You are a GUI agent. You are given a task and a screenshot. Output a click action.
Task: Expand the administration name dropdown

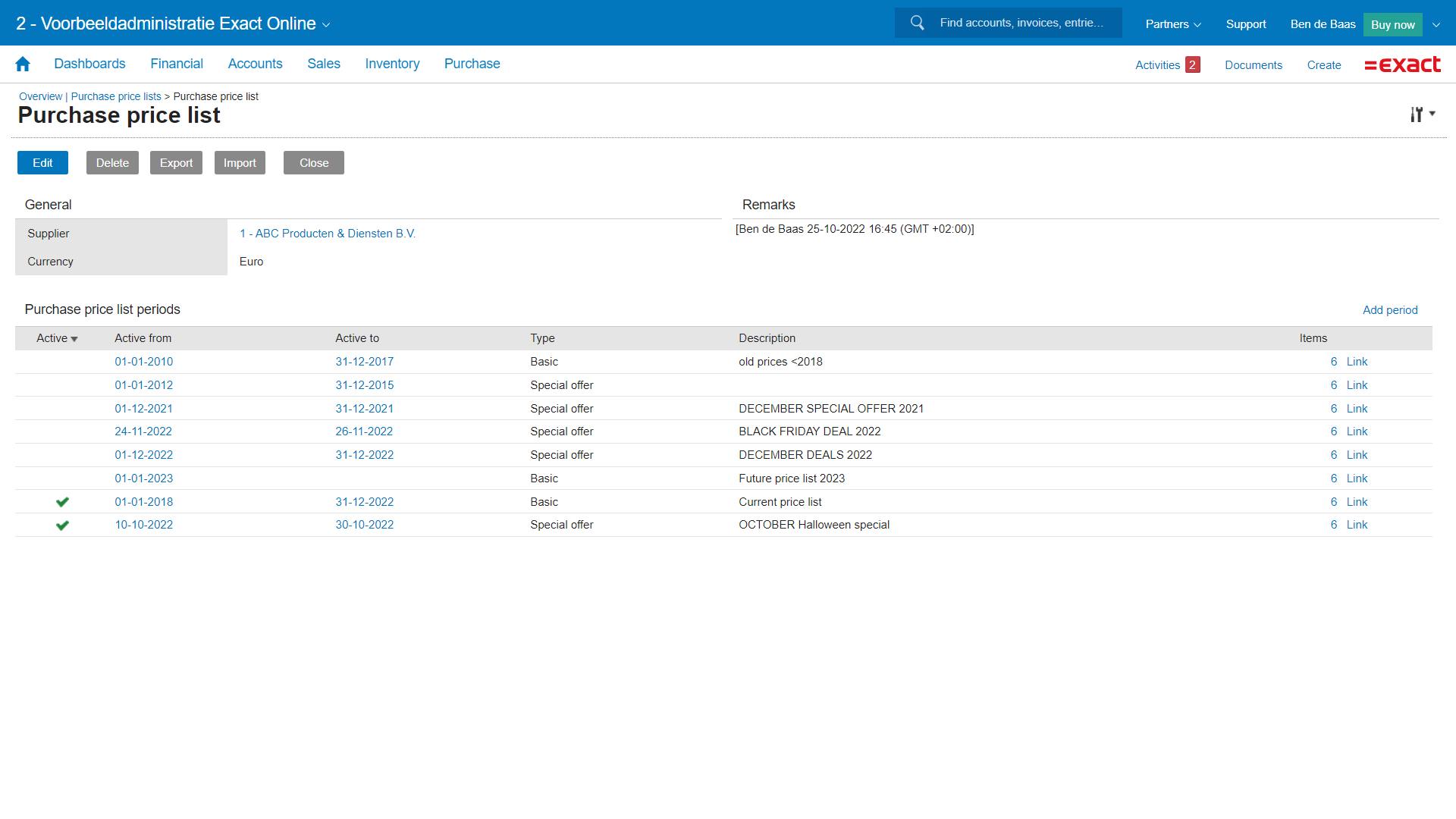tap(326, 24)
